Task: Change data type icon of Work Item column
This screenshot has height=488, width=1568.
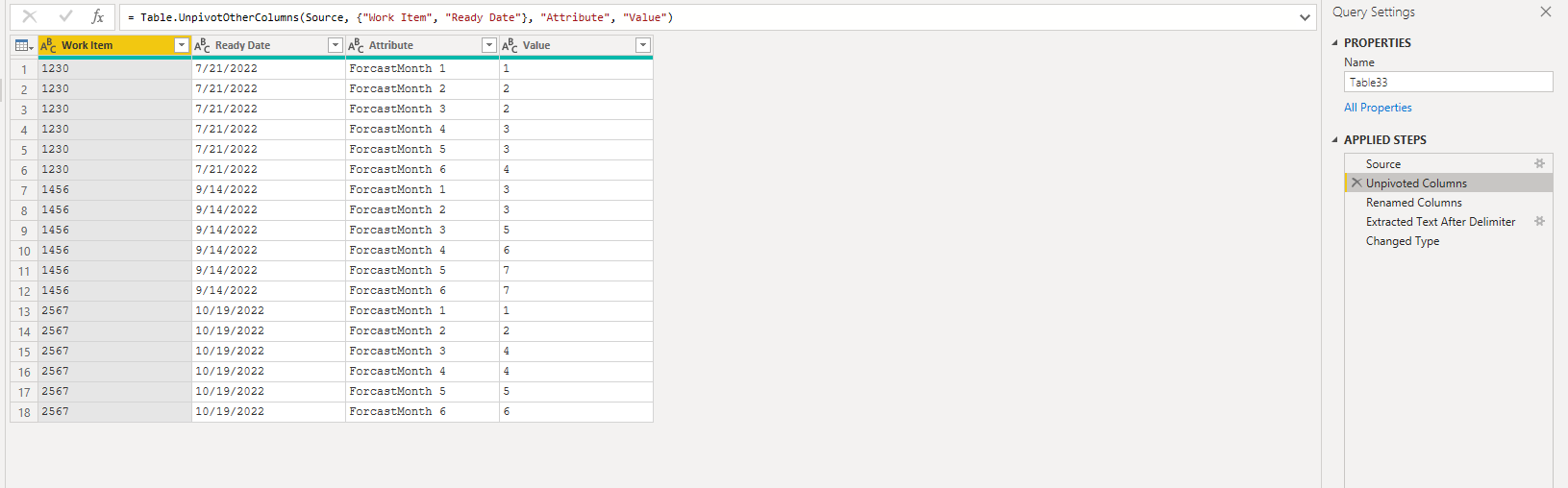Action: pyautogui.click(x=49, y=45)
